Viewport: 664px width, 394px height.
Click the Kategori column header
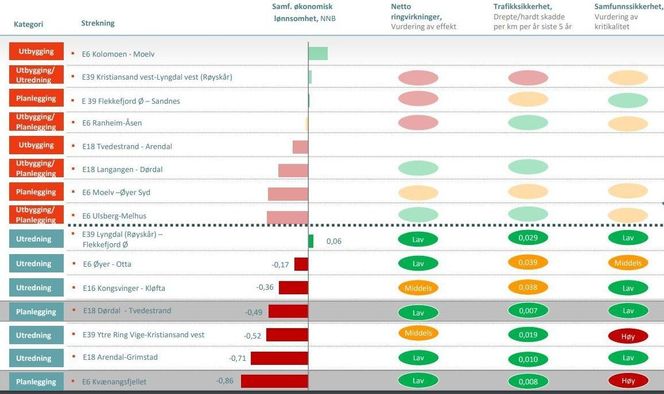click(x=28, y=24)
